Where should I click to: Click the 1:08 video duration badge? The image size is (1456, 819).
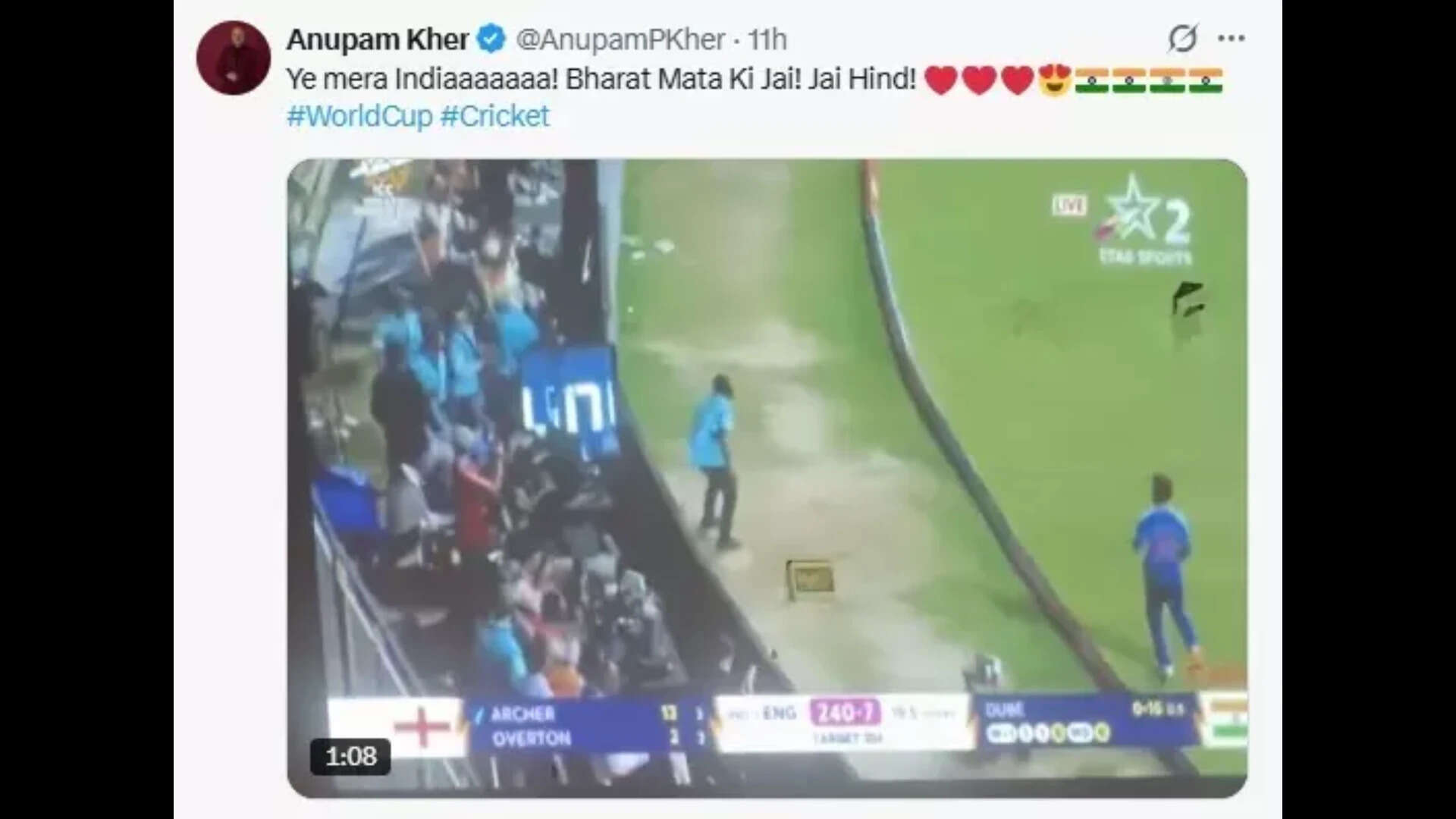350,756
